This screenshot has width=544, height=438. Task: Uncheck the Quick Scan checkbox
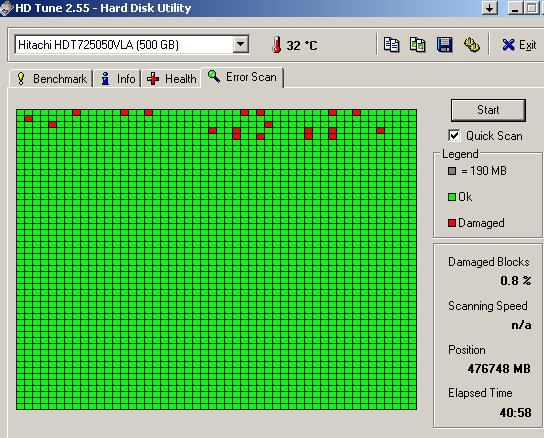click(x=454, y=136)
